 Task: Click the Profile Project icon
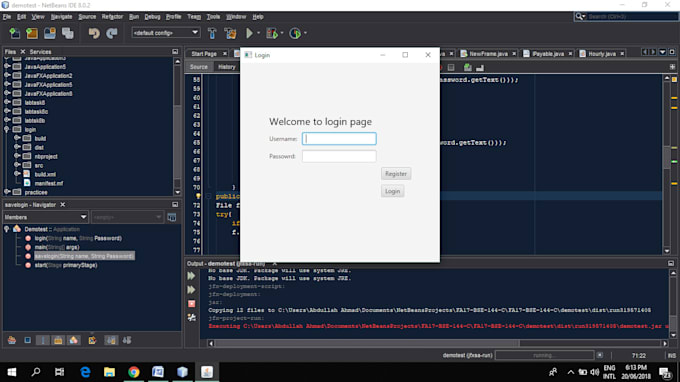[x=295, y=33]
